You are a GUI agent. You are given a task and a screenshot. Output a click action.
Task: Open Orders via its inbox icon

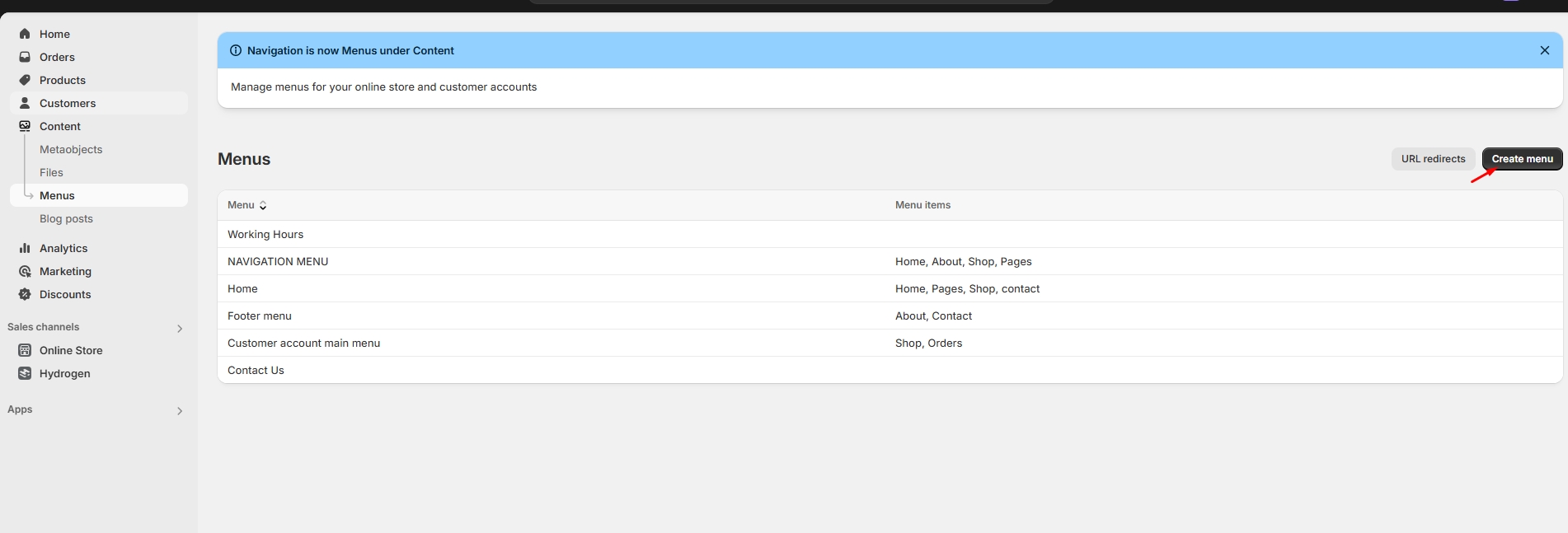coord(25,57)
